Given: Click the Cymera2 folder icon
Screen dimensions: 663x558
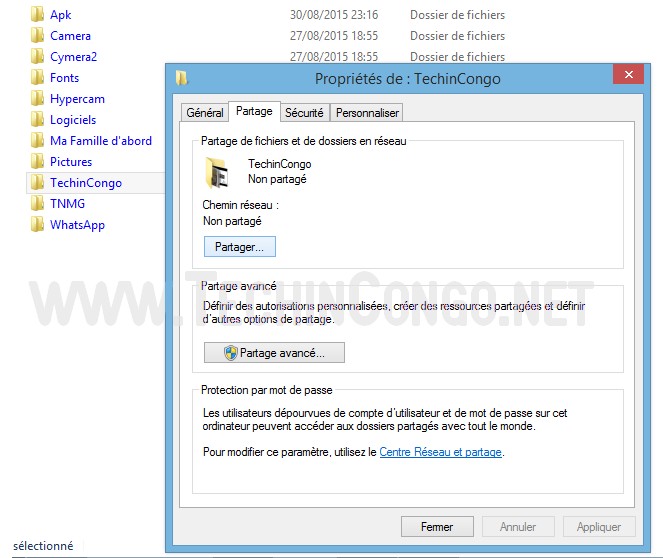Looking at the screenshot, I should (x=37, y=56).
